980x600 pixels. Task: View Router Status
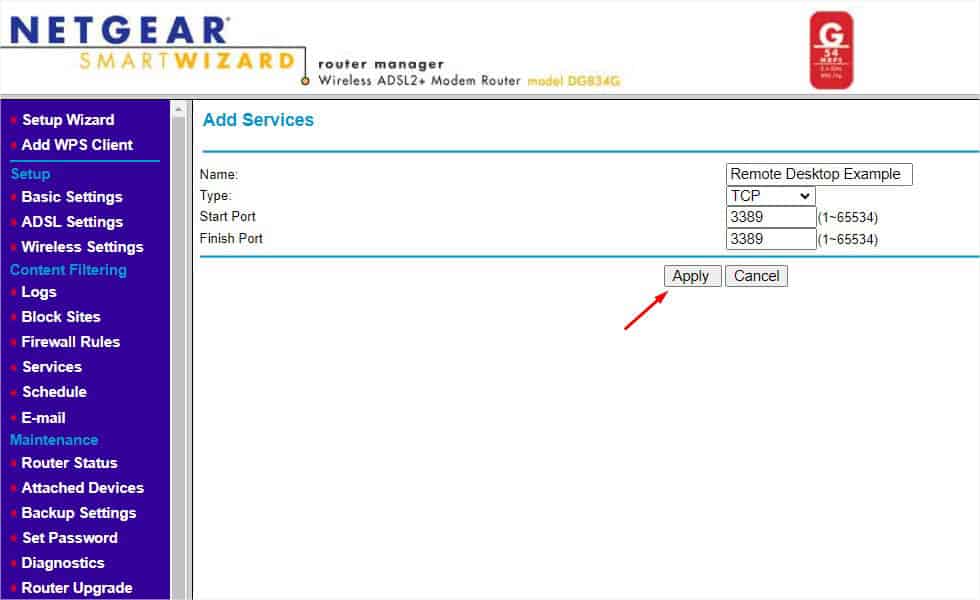(x=69, y=463)
